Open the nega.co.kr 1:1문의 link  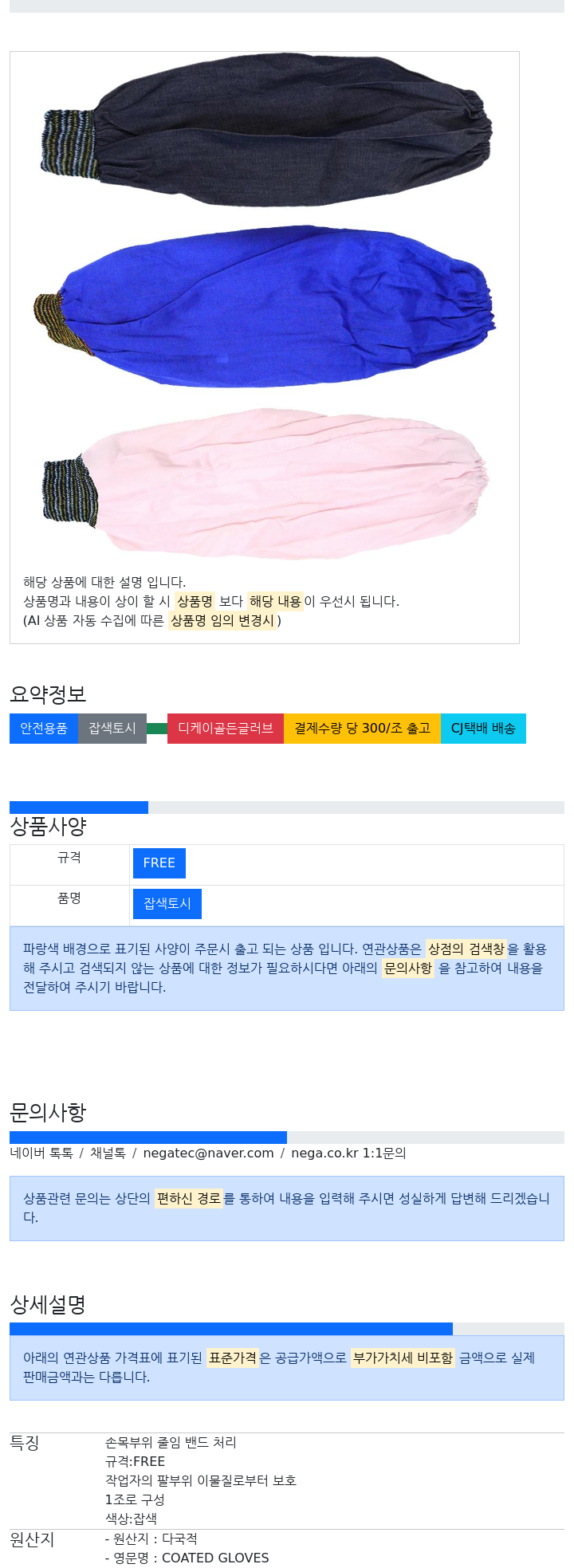348,1153
